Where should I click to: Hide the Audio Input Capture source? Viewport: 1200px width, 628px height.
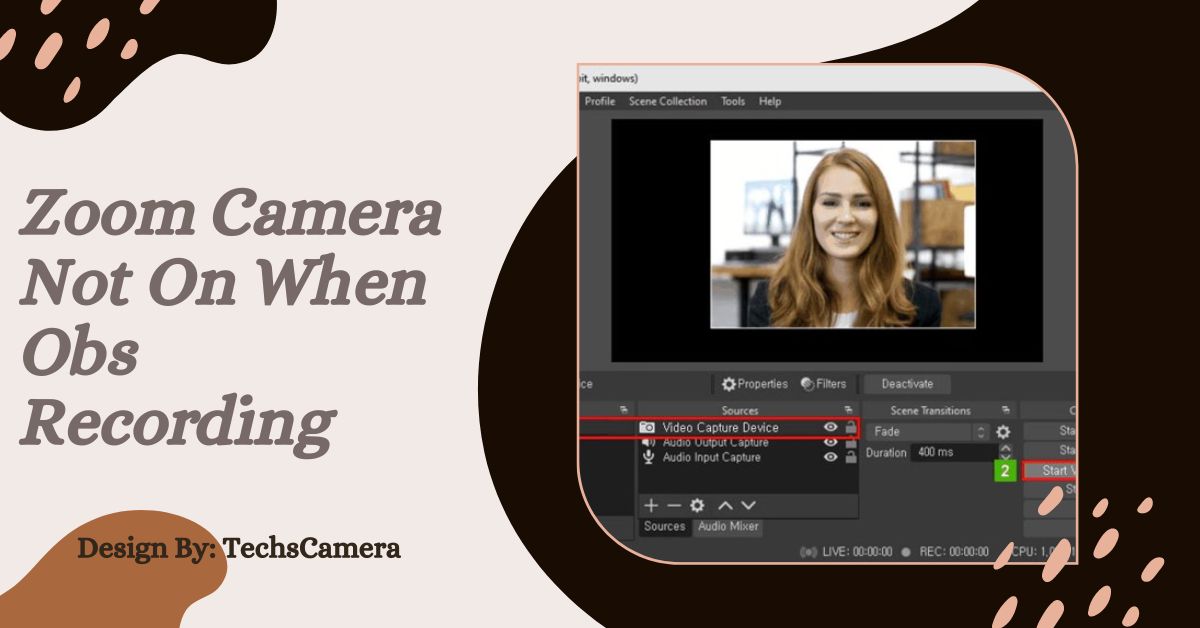tap(830, 457)
